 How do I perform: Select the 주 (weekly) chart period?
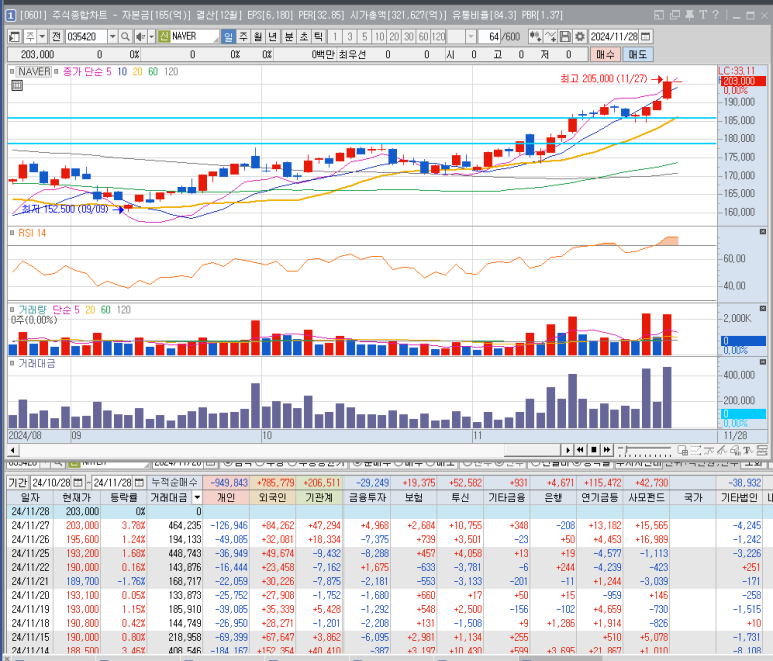coord(244,36)
